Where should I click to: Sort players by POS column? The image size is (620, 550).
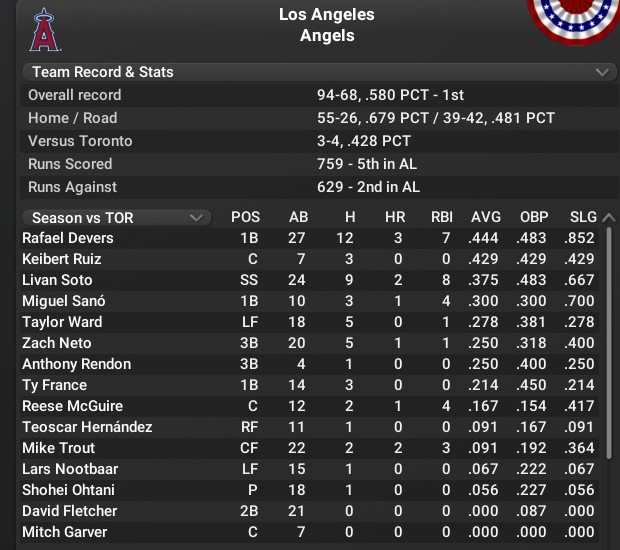coord(245,217)
